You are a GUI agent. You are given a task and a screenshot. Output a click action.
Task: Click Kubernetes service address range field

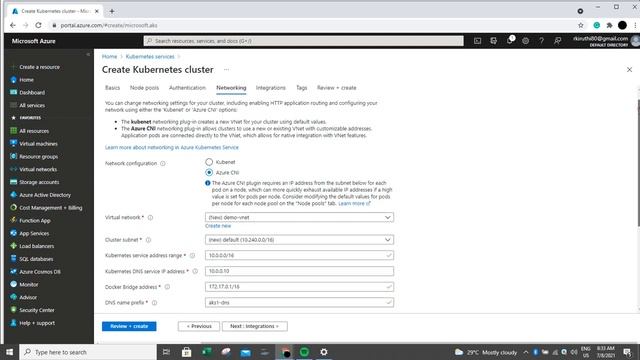(299, 256)
